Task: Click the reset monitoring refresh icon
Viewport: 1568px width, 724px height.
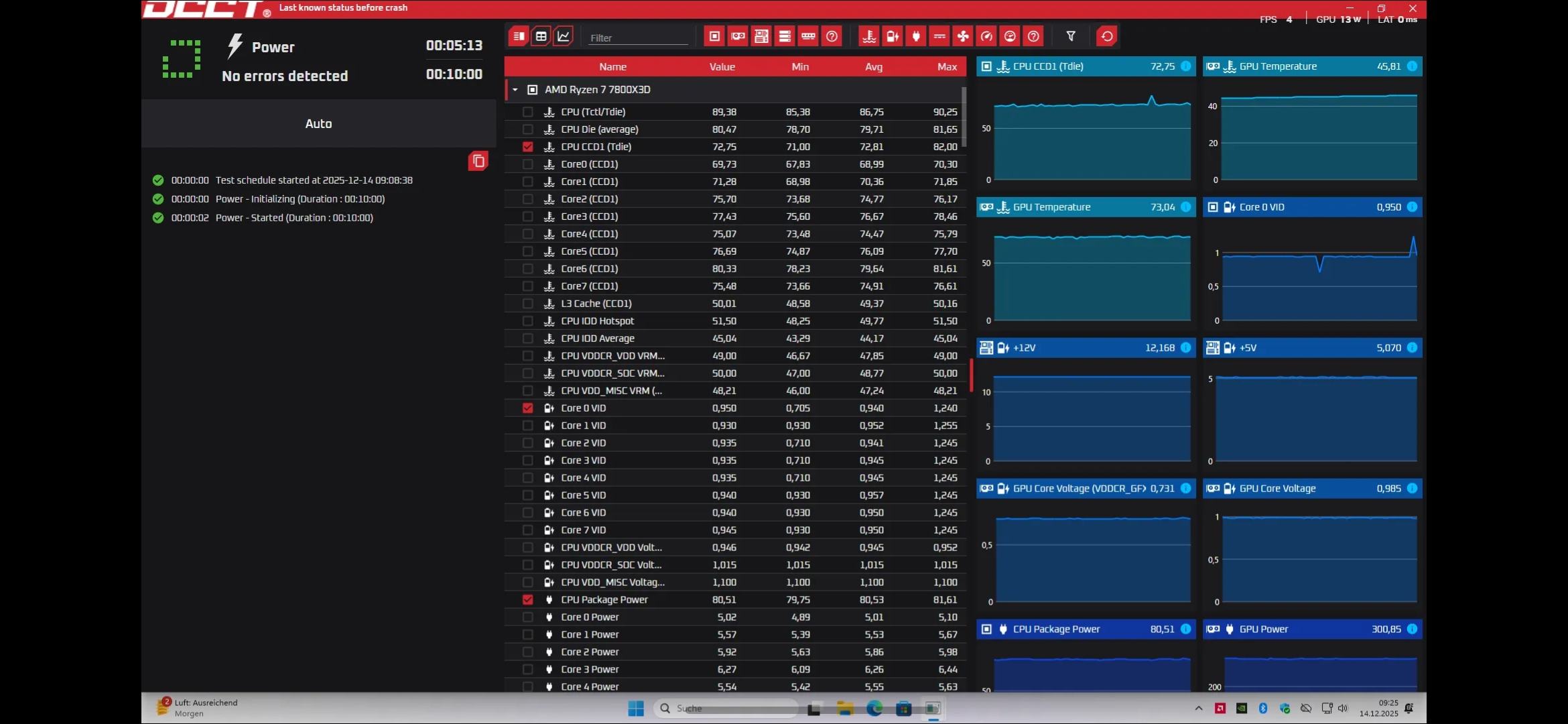Action: tap(1107, 36)
